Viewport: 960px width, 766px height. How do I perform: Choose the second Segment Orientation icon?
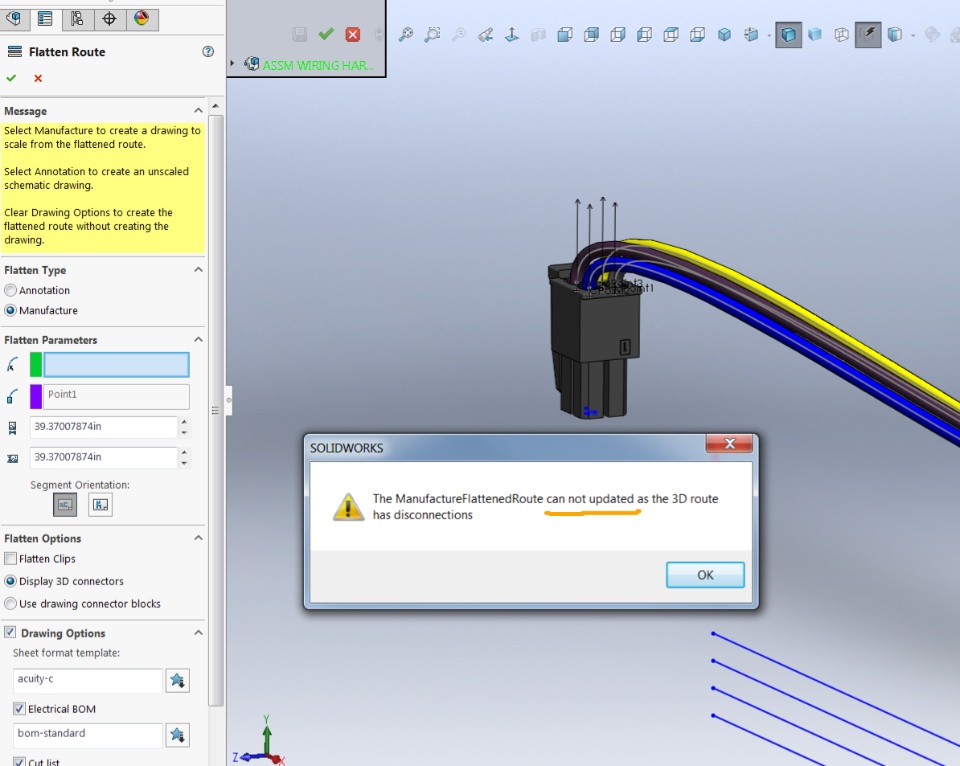pyautogui.click(x=100, y=505)
